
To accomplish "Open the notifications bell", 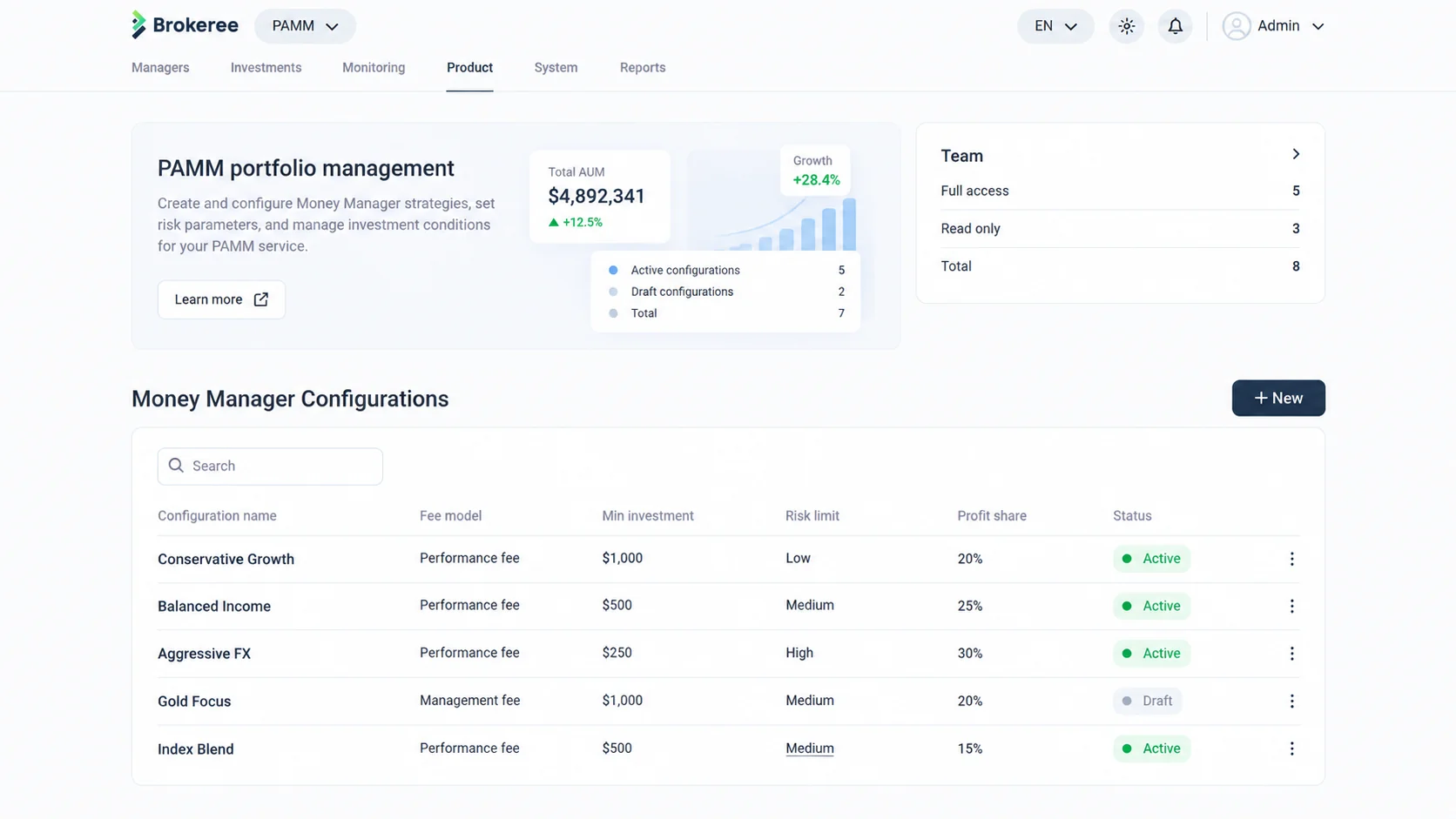I will click(1175, 26).
